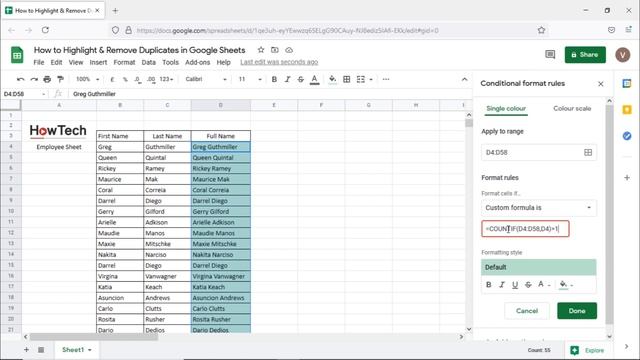Hide the menus with the collapse arrow
Image resolution: width=640 pixels, height=360 pixels.
pyautogui.click(x=464, y=79)
